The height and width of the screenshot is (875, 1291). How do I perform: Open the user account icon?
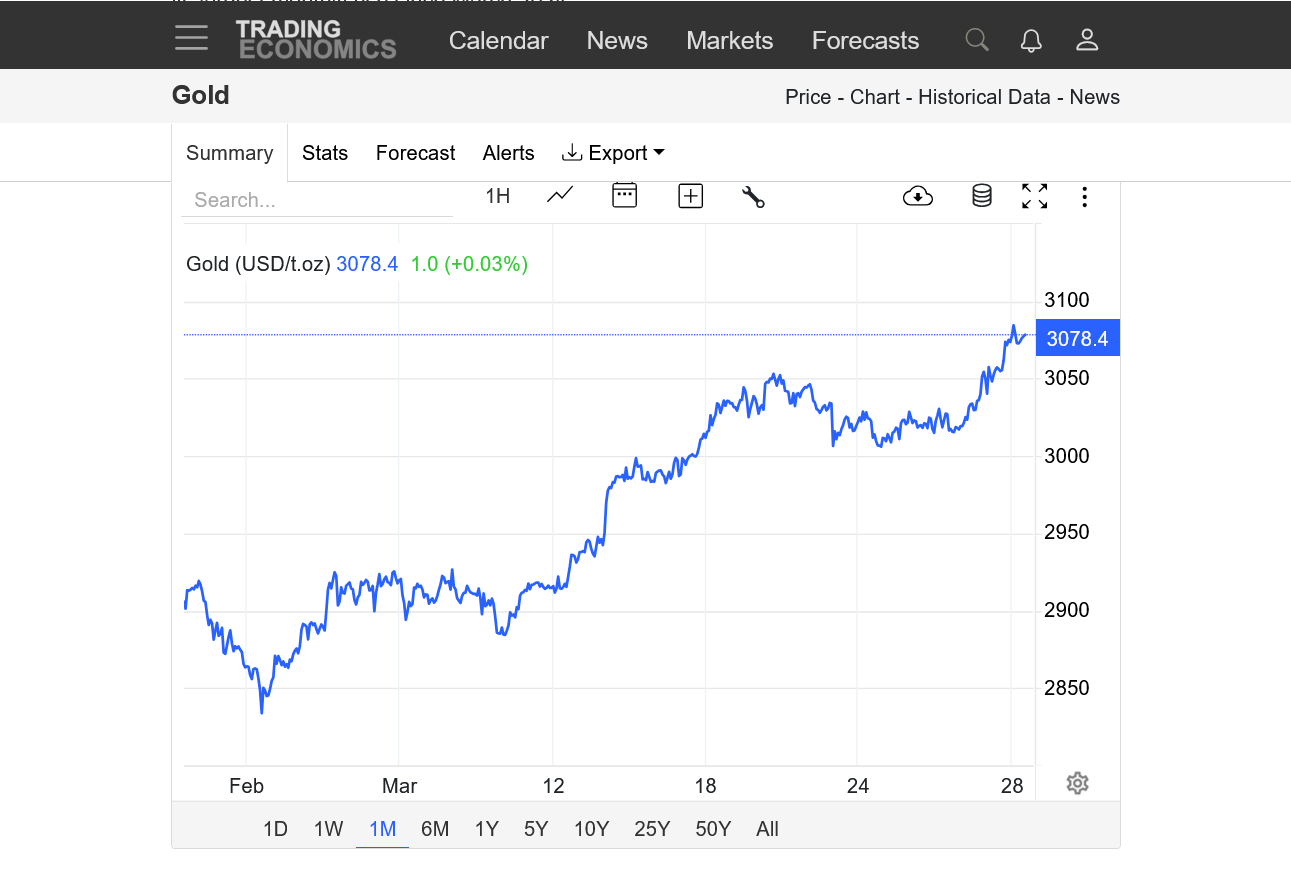pos(1087,40)
